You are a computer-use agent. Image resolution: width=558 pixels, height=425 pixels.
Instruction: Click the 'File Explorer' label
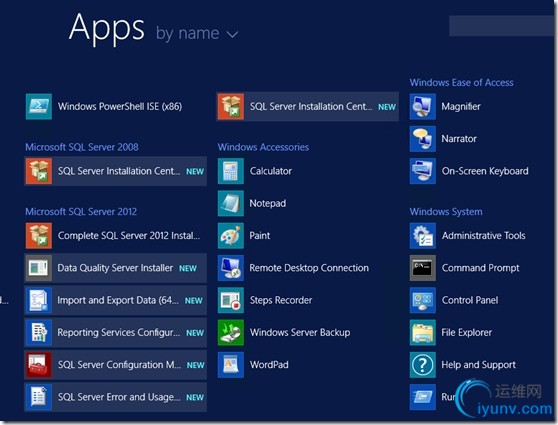click(x=467, y=332)
